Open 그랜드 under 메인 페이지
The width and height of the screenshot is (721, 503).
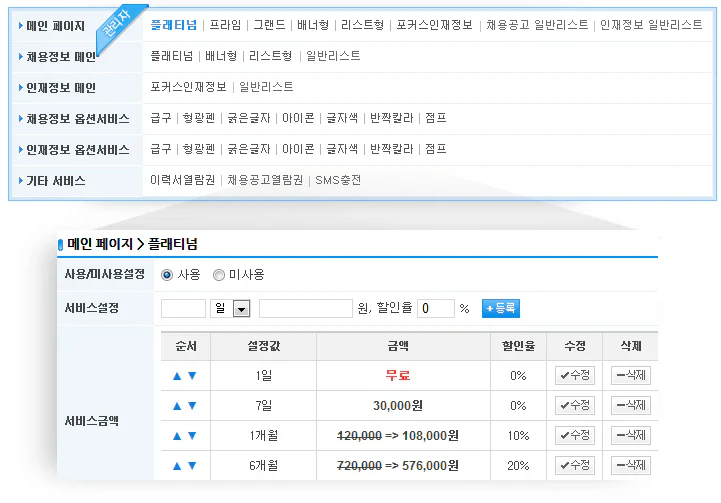pos(269,25)
